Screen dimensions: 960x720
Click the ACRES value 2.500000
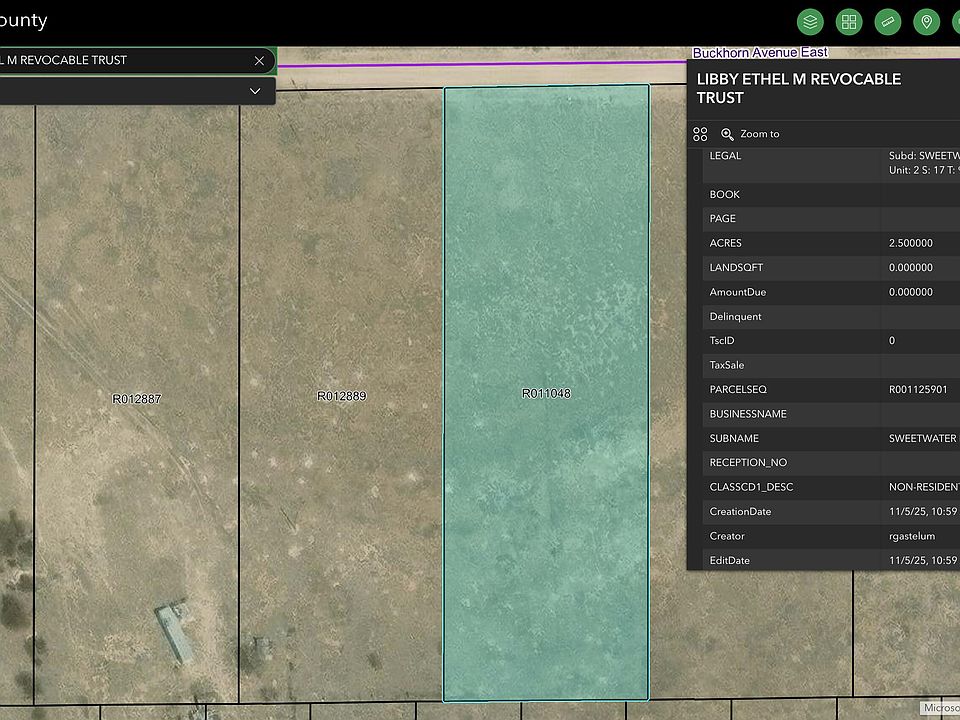(910, 243)
